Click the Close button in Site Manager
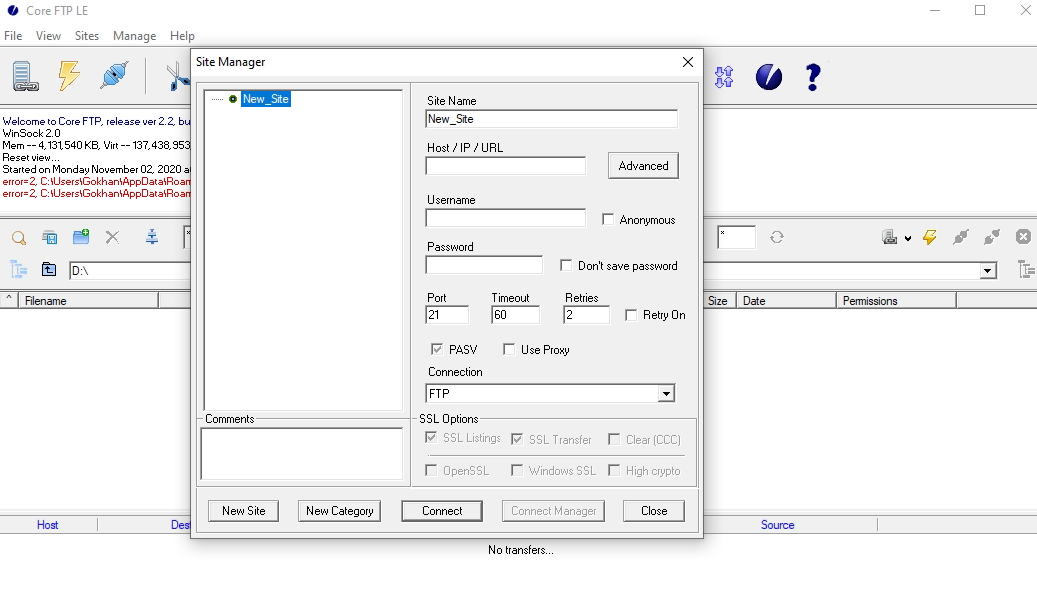Screen dimensions: 1037x599 click(654, 510)
